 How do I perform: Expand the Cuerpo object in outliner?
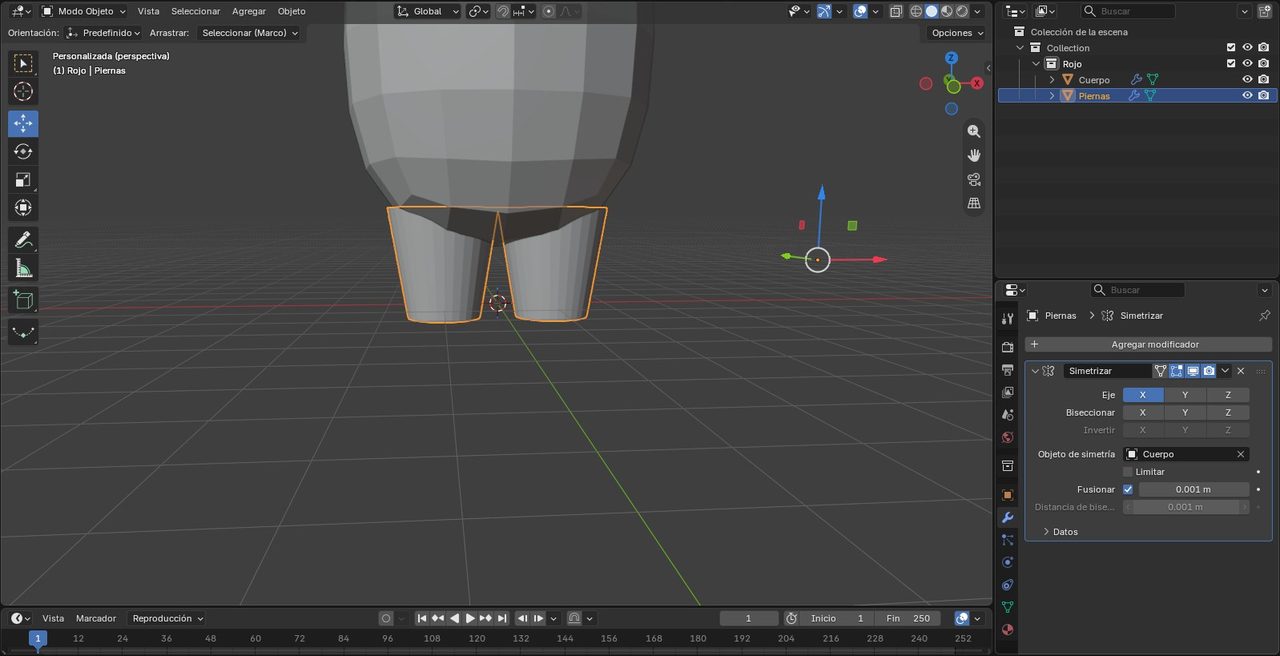click(x=1052, y=80)
